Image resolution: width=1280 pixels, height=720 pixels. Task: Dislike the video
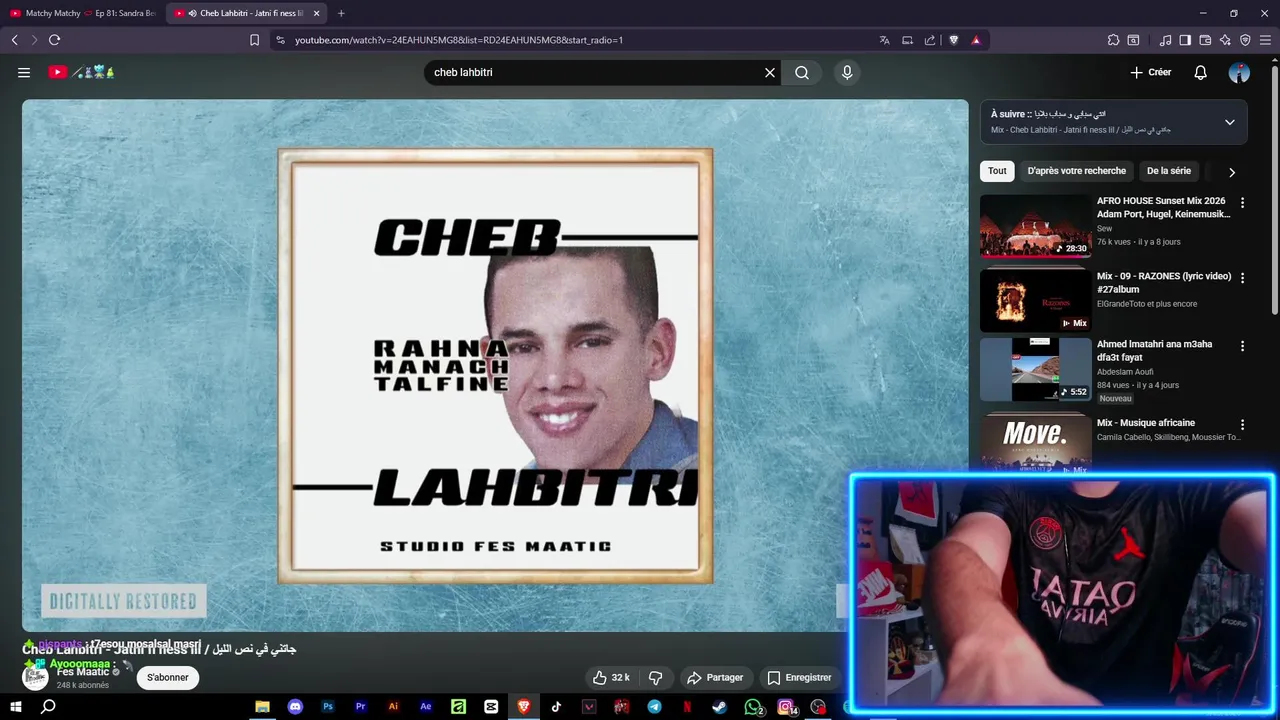tap(656, 677)
